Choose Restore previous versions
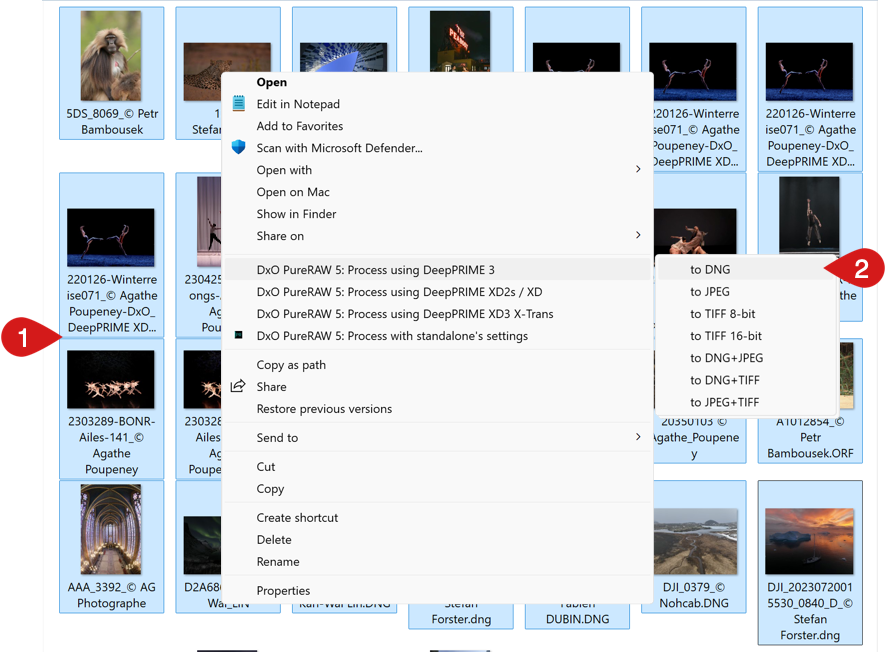Screen dimensions: 886x652 pos(324,408)
